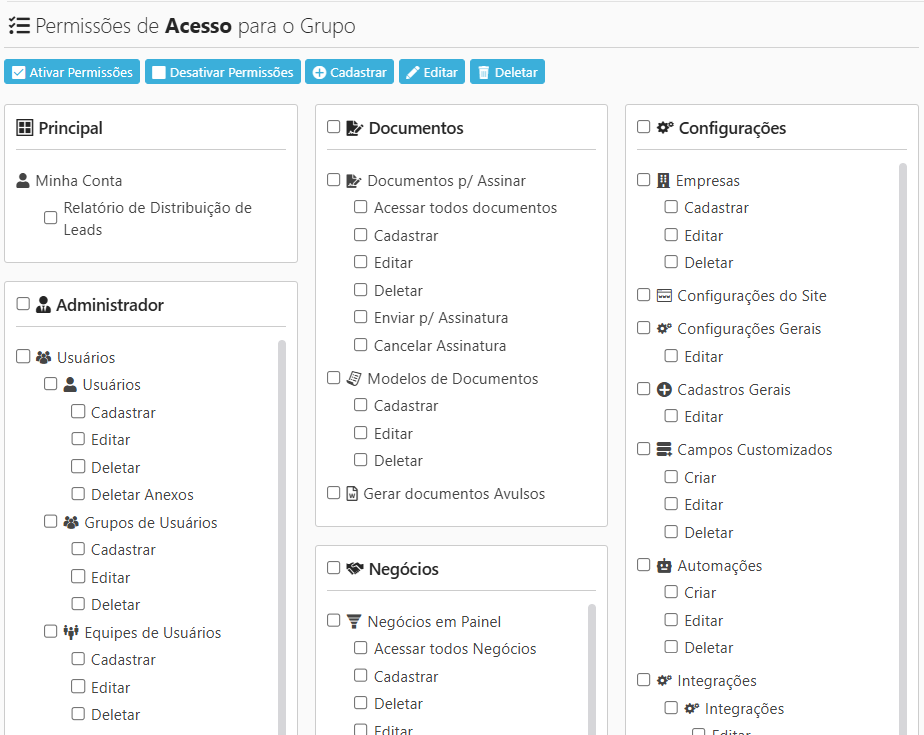Image resolution: width=924 pixels, height=735 pixels.
Task: Click the Cadastrar button in top toolbar
Action: tap(349, 72)
